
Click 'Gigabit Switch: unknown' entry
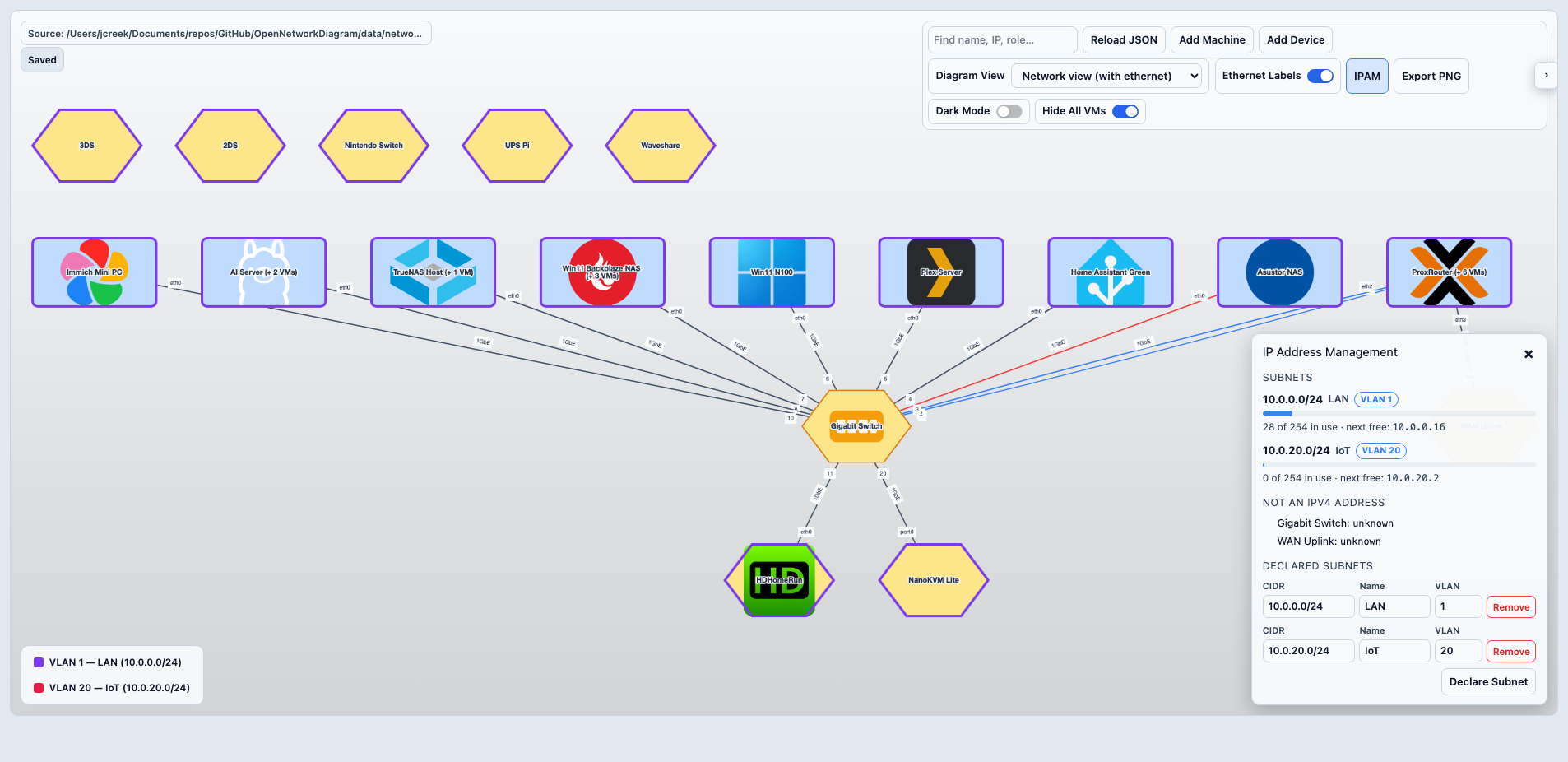coord(1335,523)
